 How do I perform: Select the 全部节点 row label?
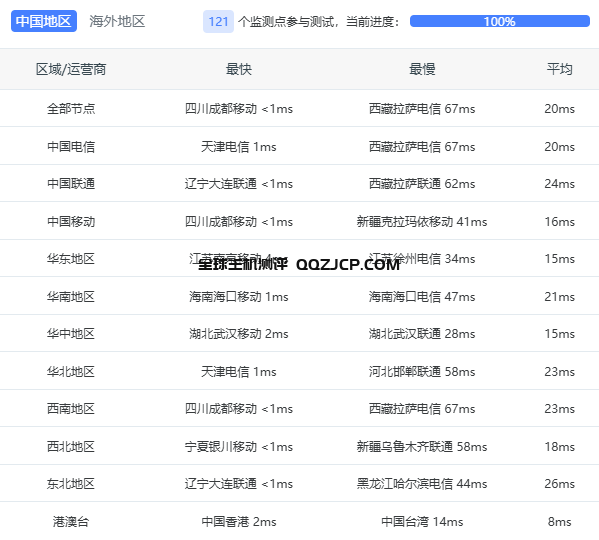tap(71, 109)
